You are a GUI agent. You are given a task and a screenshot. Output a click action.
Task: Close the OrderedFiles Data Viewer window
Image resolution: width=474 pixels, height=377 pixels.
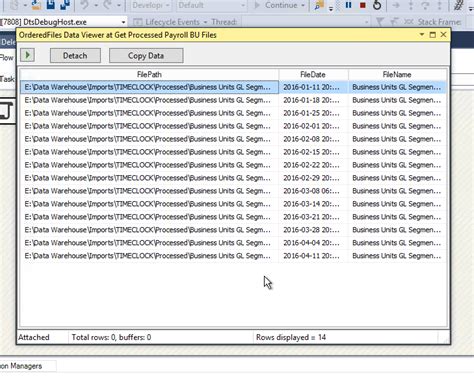[x=443, y=34]
